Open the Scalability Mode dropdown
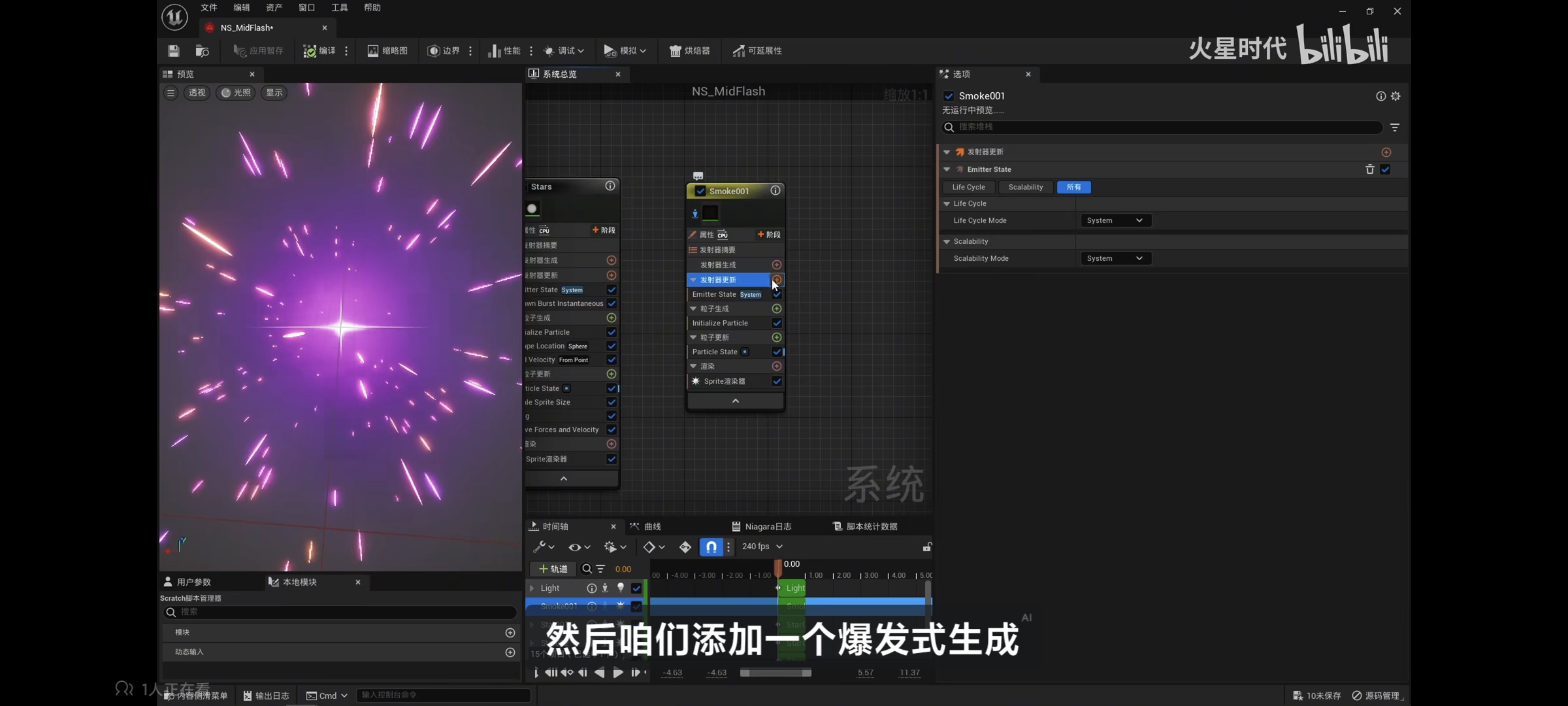This screenshot has height=706, width=1568. (1115, 258)
